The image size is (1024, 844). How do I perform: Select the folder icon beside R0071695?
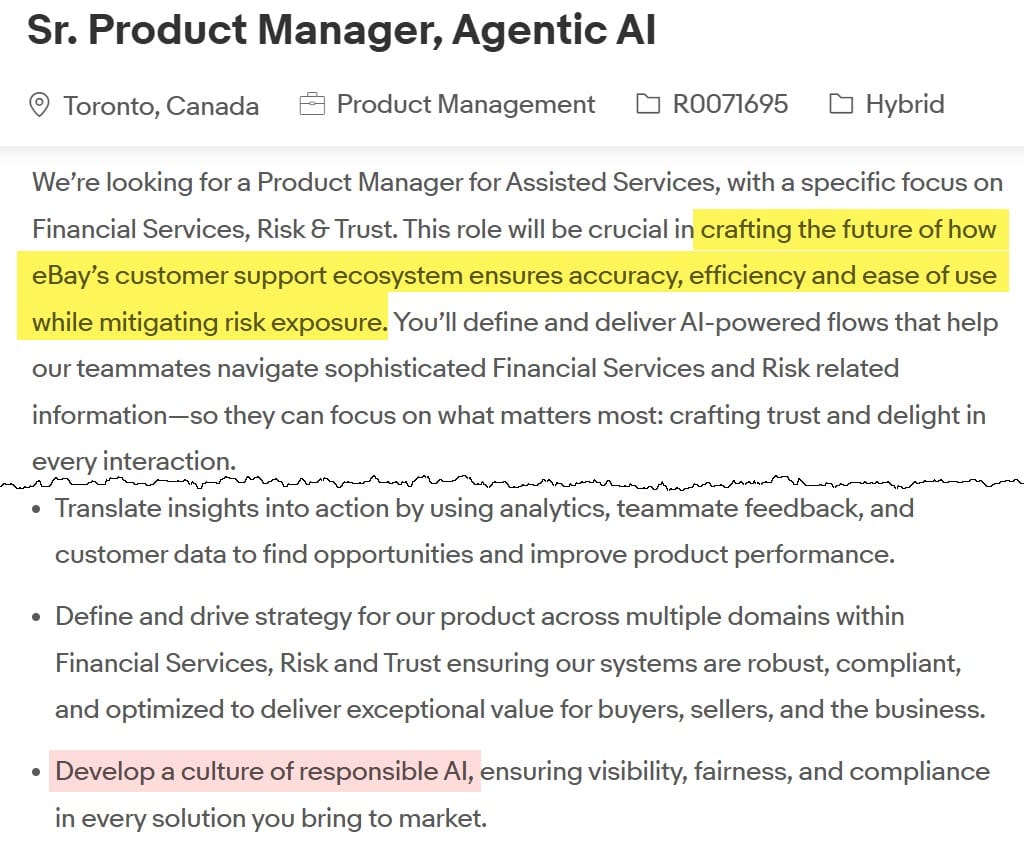click(x=648, y=104)
